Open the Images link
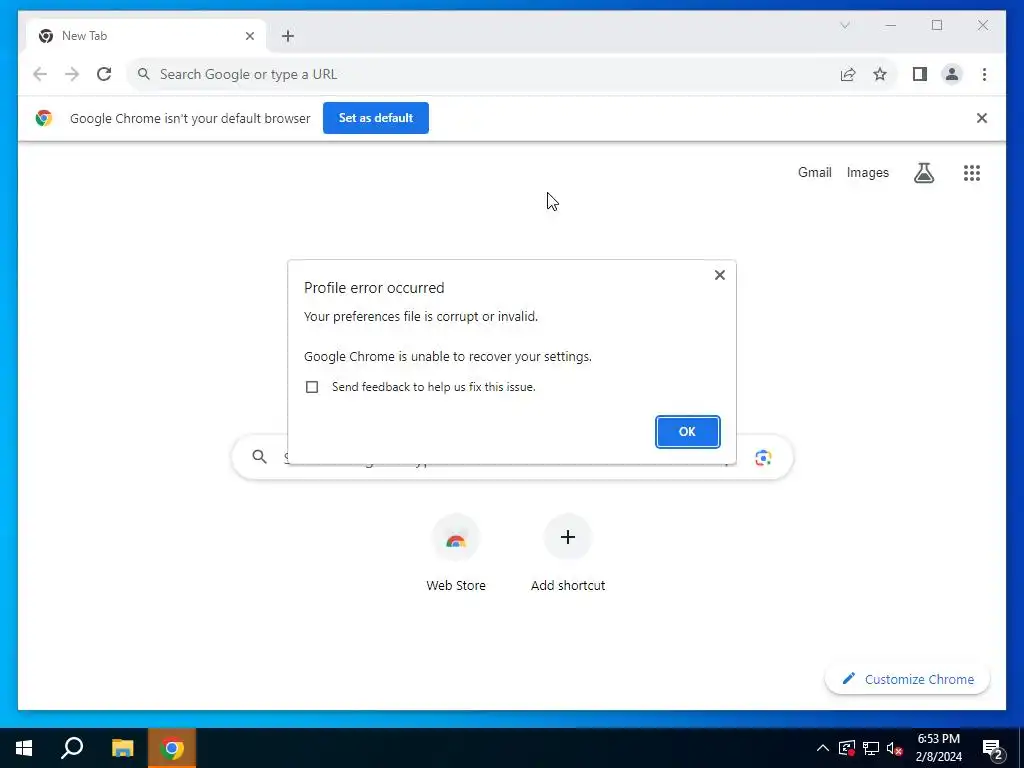The image size is (1024, 768). coord(867,172)
